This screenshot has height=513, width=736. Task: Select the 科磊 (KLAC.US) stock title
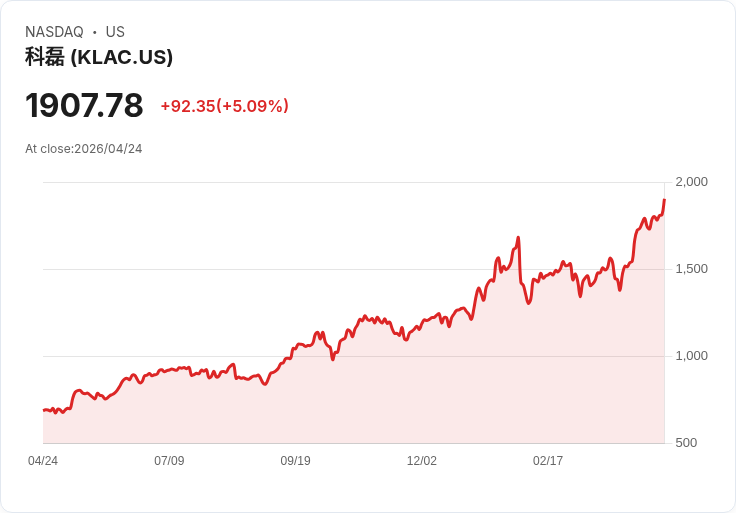99,57
